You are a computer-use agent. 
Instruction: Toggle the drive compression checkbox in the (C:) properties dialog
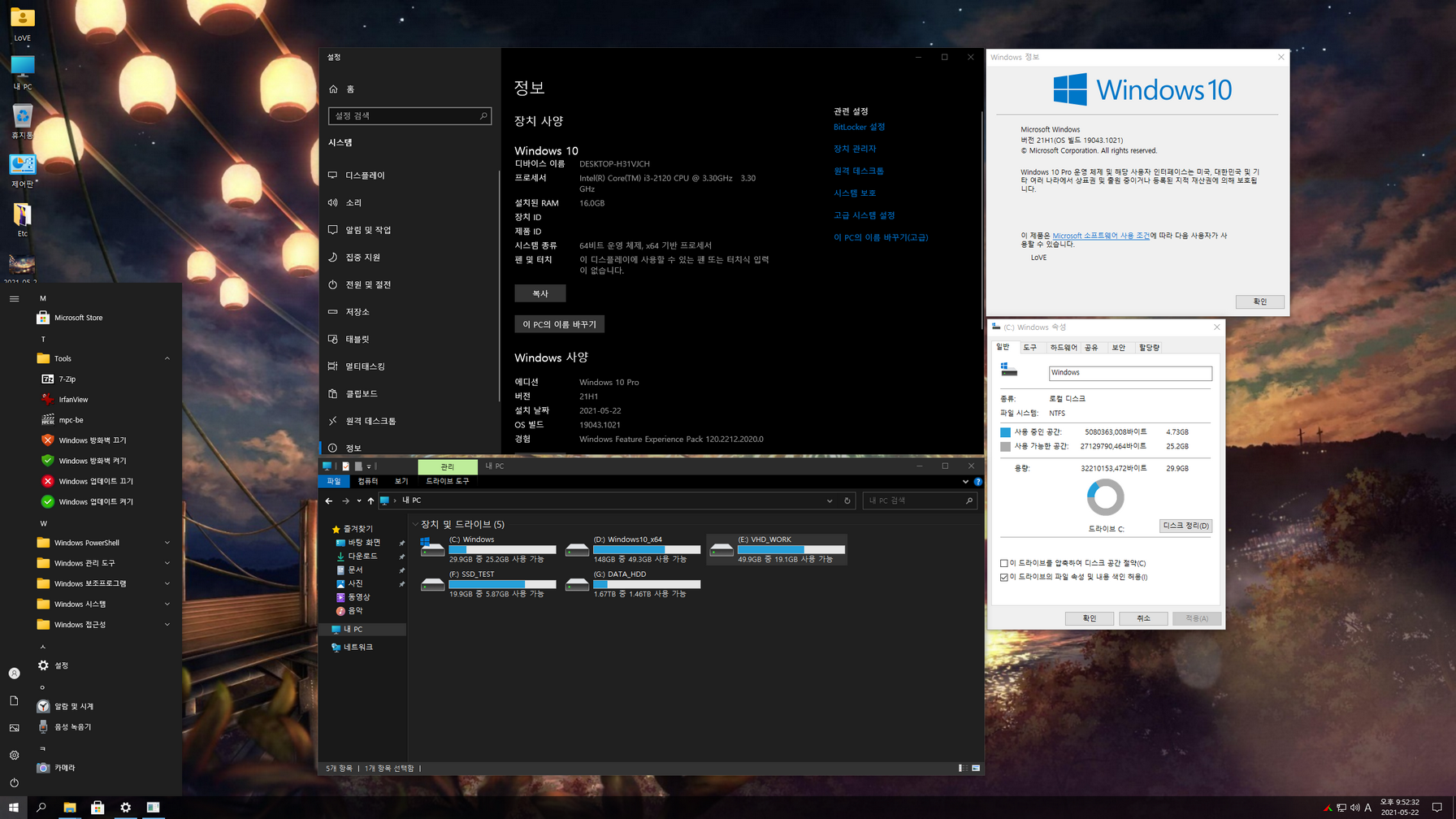pyautogui.click(x=1004, y=563)
